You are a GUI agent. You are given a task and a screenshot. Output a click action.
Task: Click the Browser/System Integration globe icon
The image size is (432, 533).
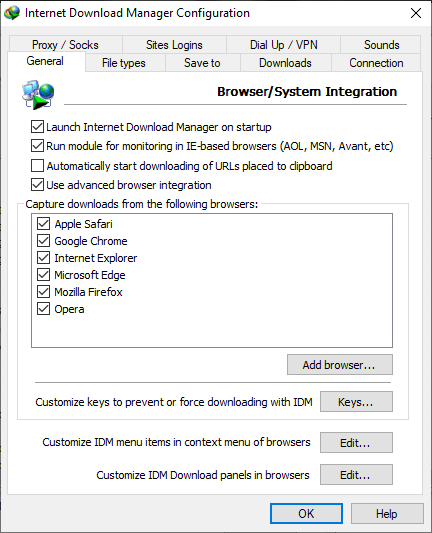pos(38,95)
